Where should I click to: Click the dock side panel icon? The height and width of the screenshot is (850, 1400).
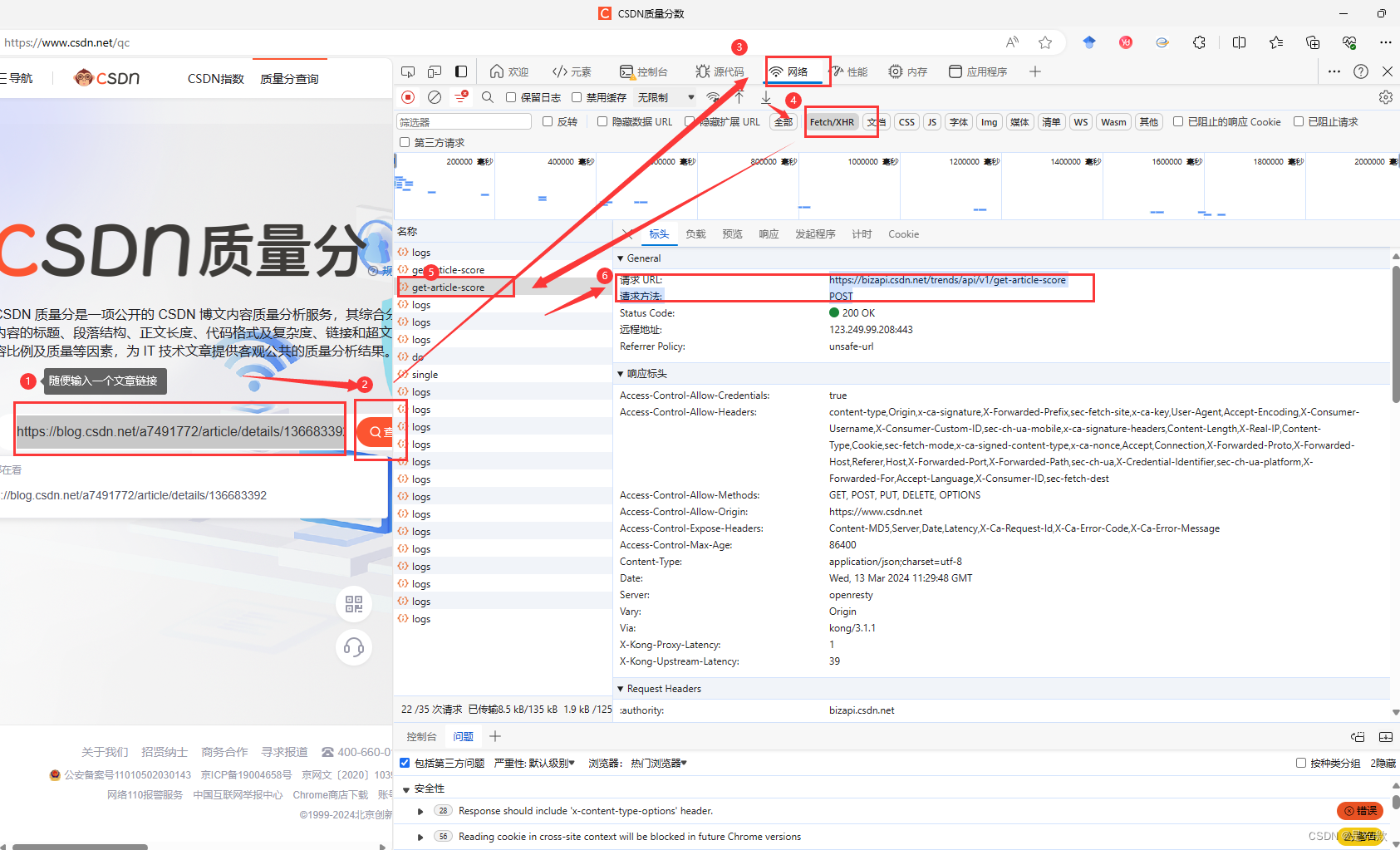tap(461, 71)
